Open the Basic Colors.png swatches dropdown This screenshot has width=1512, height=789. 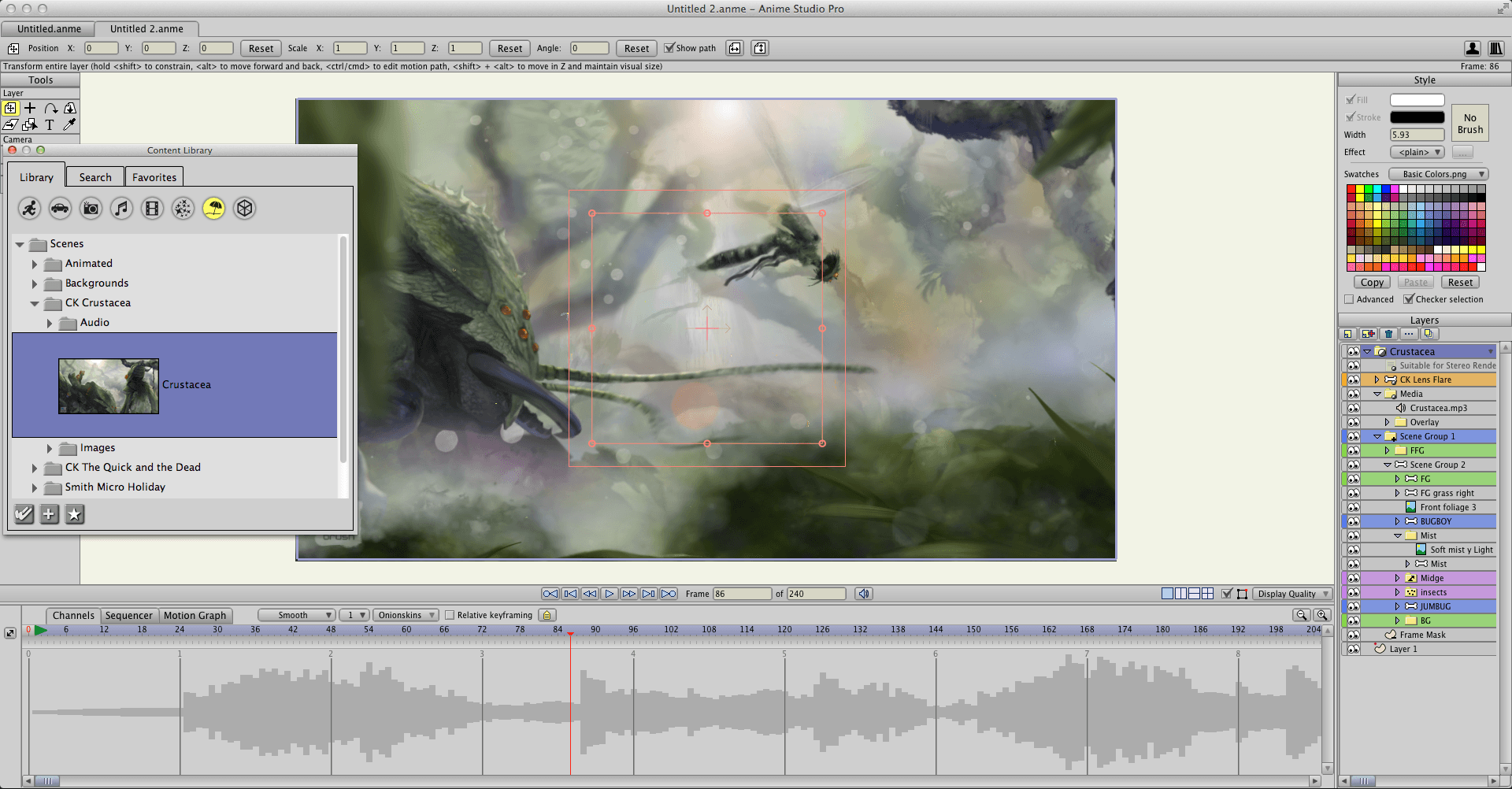(1437, 174)
